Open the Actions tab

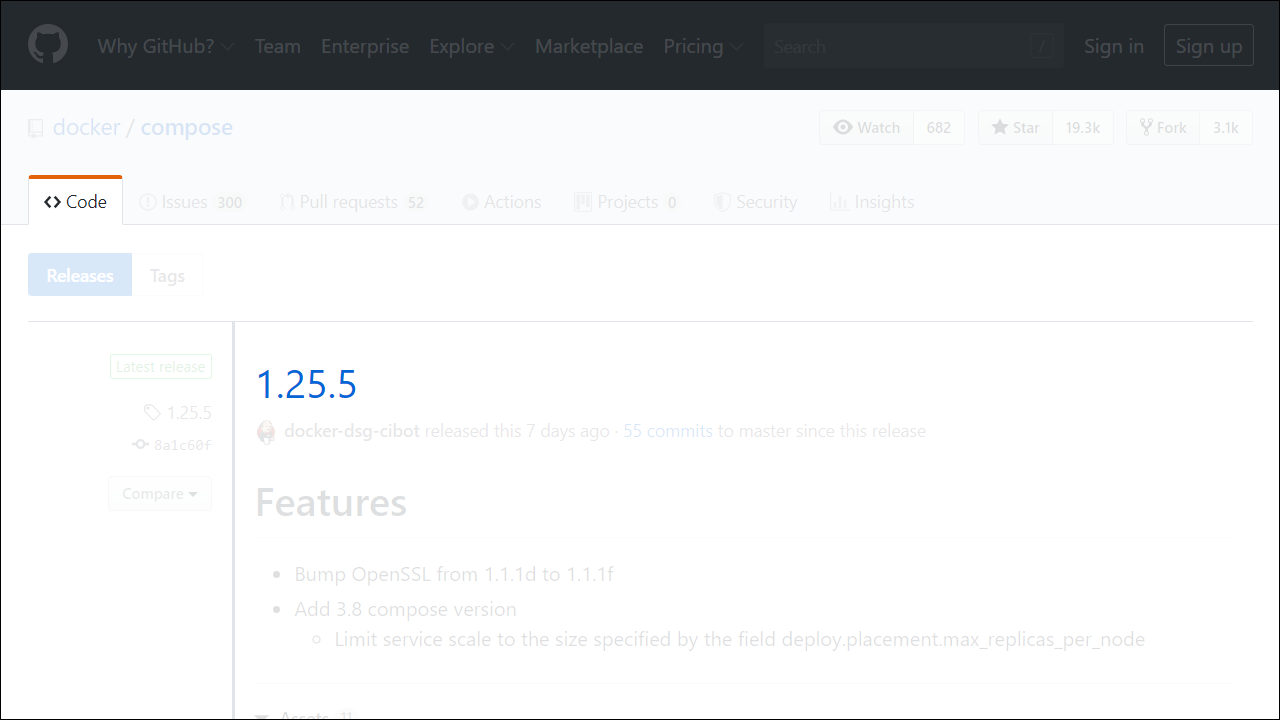click(502, 202)
